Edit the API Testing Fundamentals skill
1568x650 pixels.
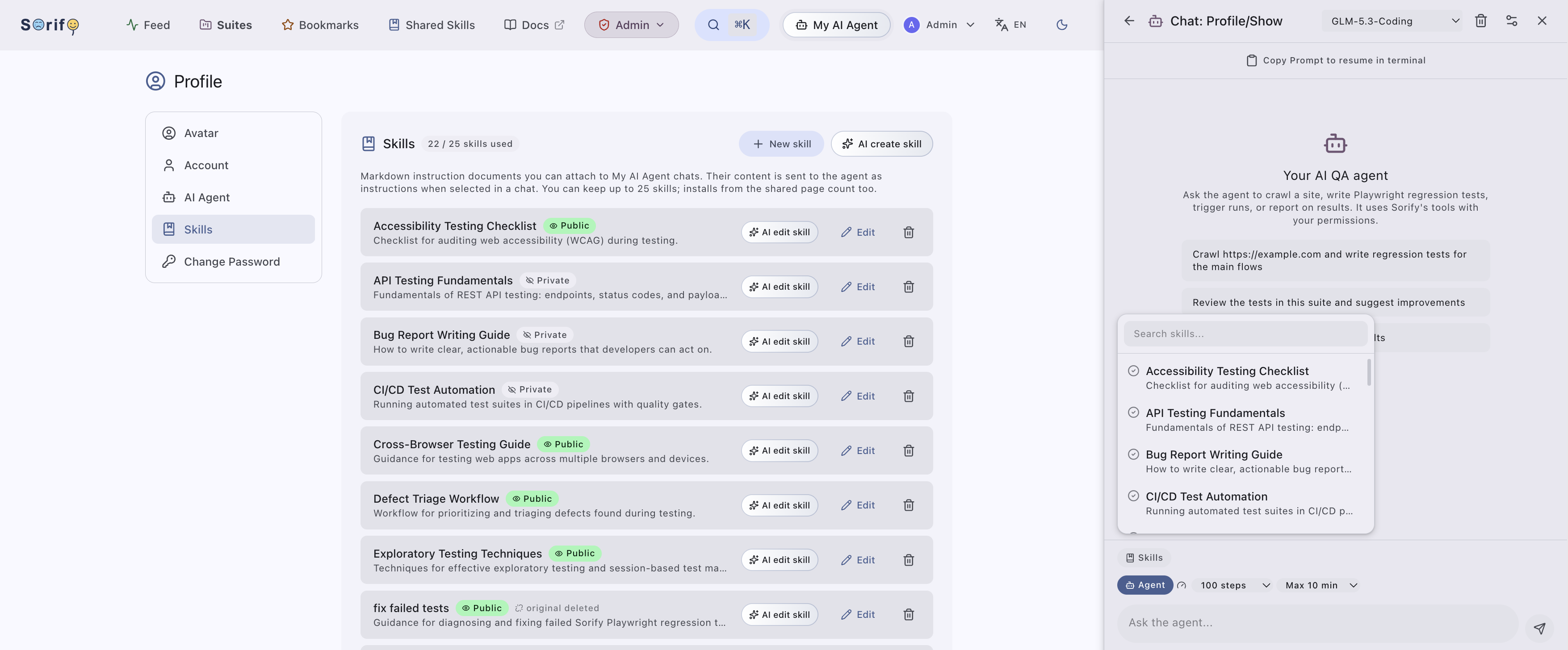pos(857,287)
